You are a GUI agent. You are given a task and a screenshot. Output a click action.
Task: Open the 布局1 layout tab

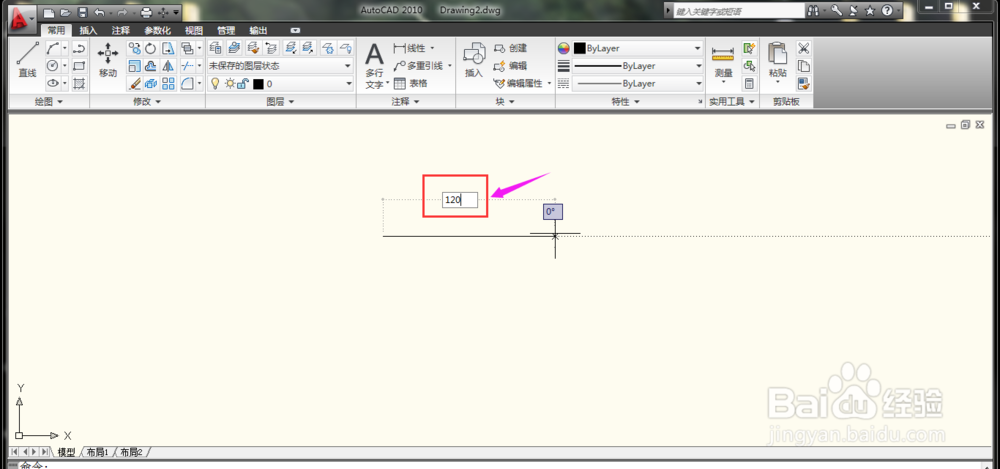point(98,452)
